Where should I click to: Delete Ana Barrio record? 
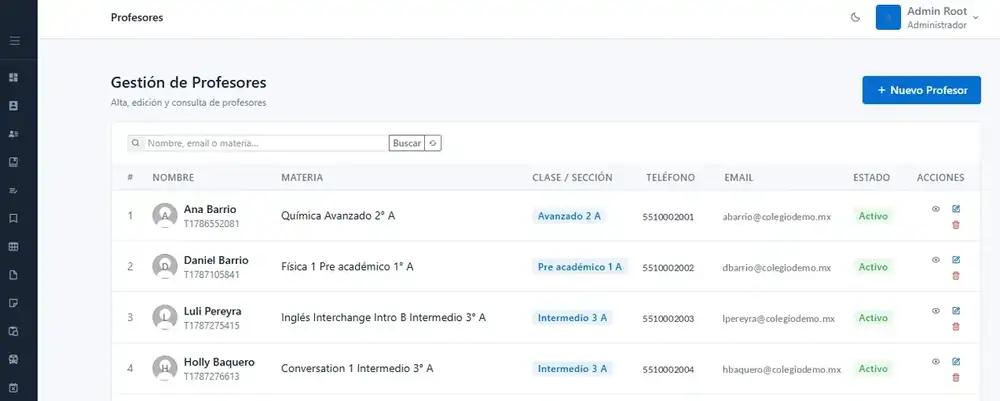(955, 224)
